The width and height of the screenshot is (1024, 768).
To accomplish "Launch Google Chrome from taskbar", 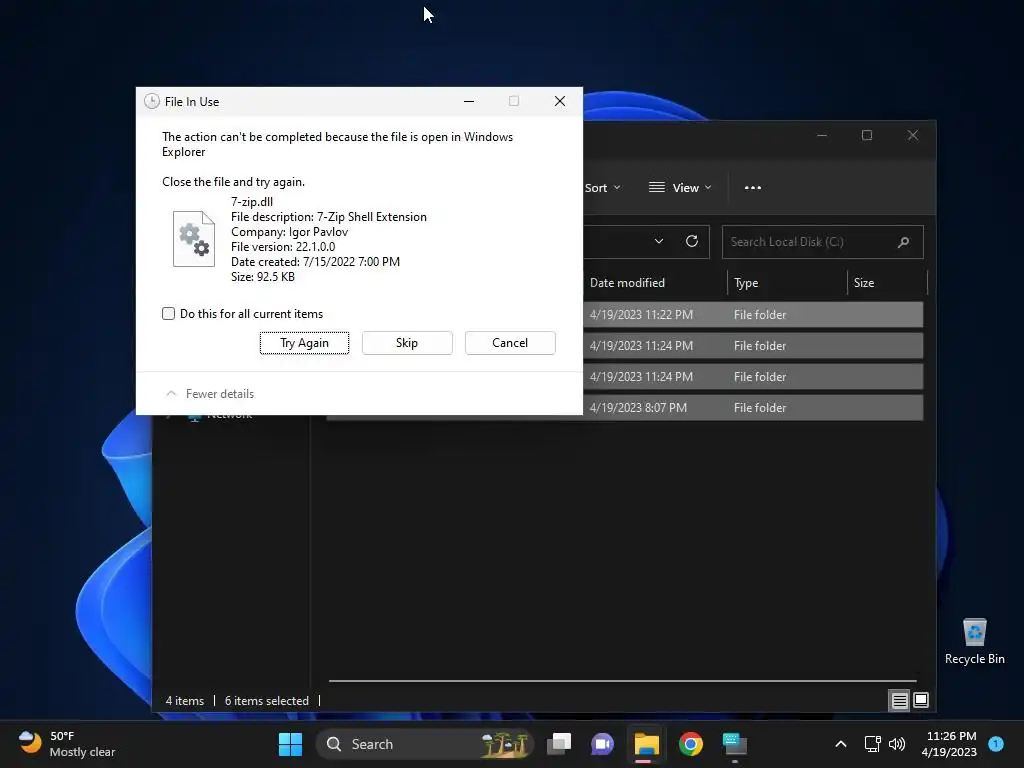I will pos(690,744).
